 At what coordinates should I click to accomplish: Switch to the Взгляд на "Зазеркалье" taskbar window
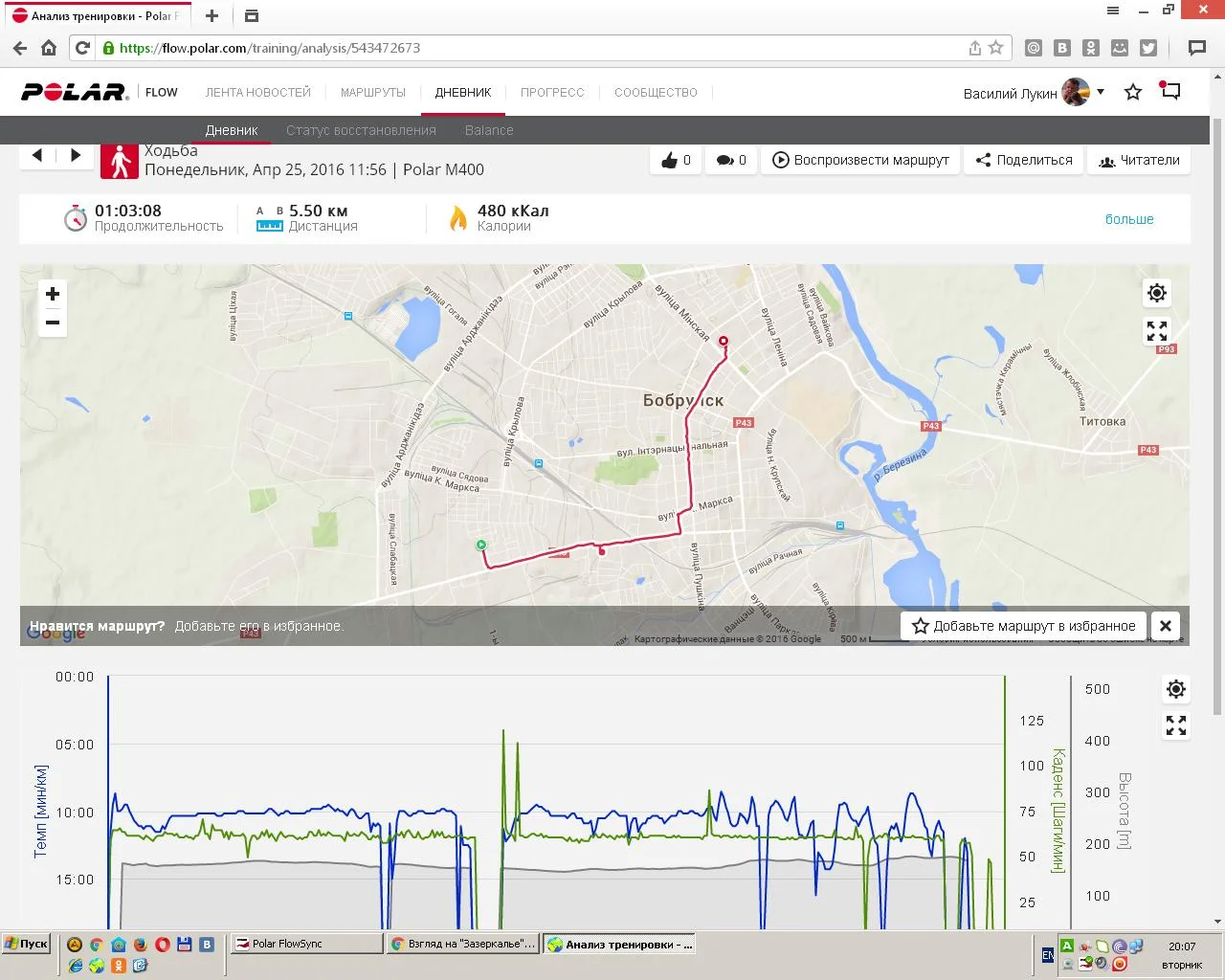click(x=463, y=944)
